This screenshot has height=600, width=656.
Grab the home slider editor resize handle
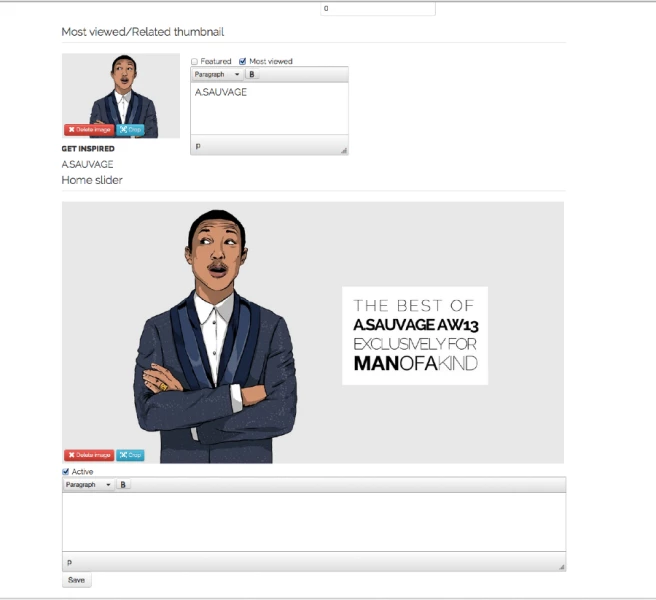(x=562, y=567)
